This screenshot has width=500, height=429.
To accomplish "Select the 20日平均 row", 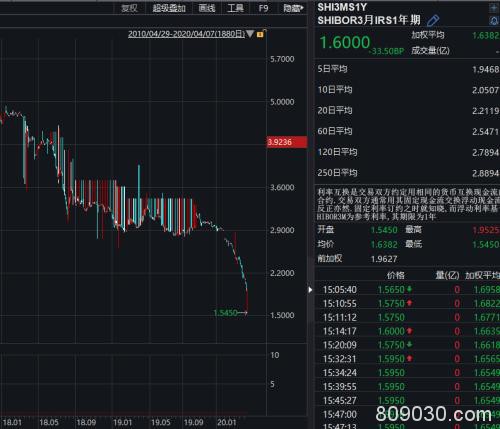I will click(x=407, y=111).
